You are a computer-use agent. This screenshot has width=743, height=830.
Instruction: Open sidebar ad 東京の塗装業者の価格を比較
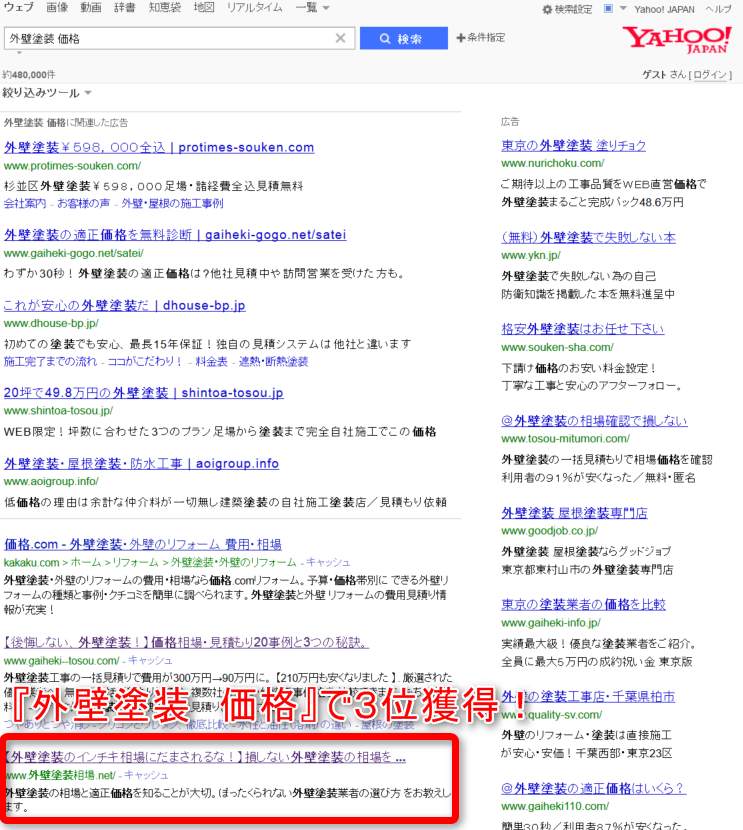point(583,605)
